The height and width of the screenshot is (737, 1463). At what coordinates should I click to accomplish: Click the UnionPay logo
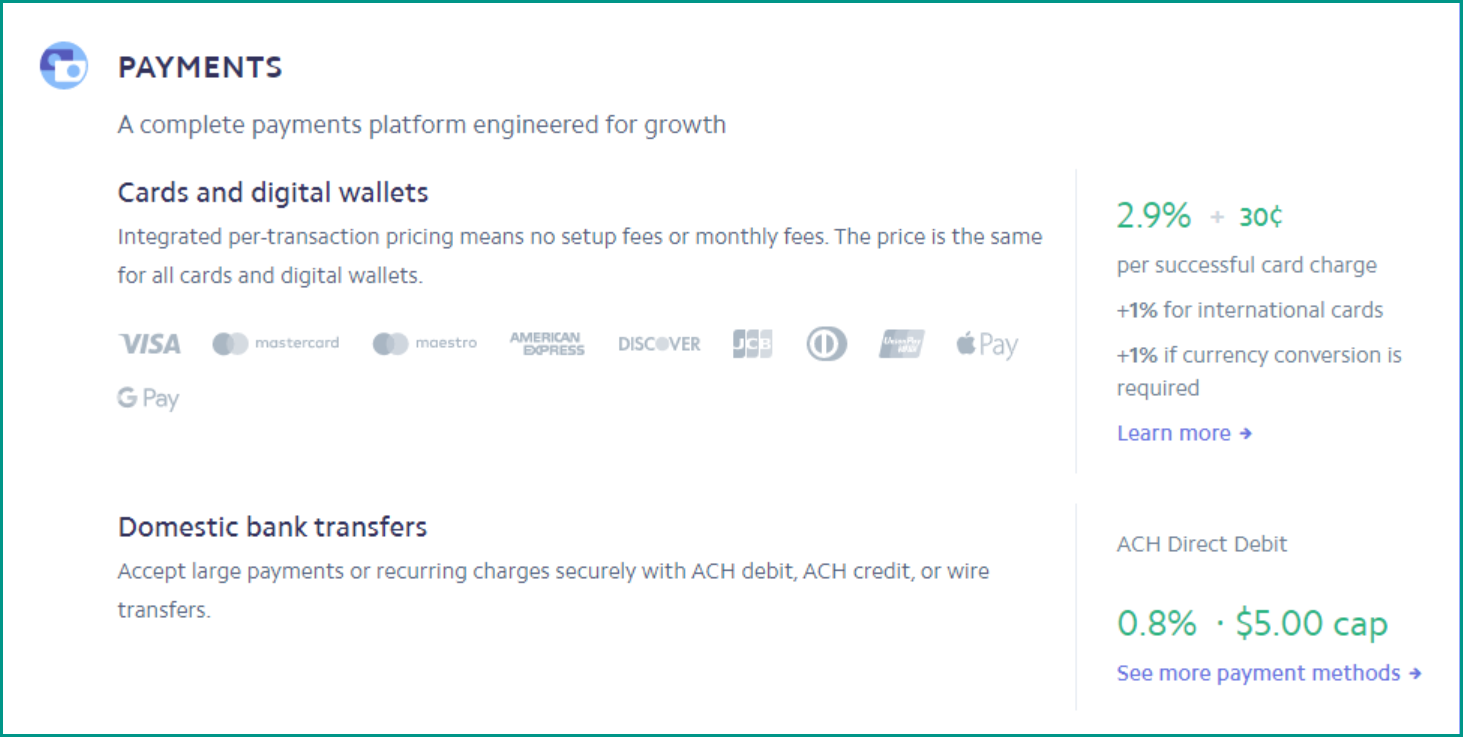tap(902, 344)
